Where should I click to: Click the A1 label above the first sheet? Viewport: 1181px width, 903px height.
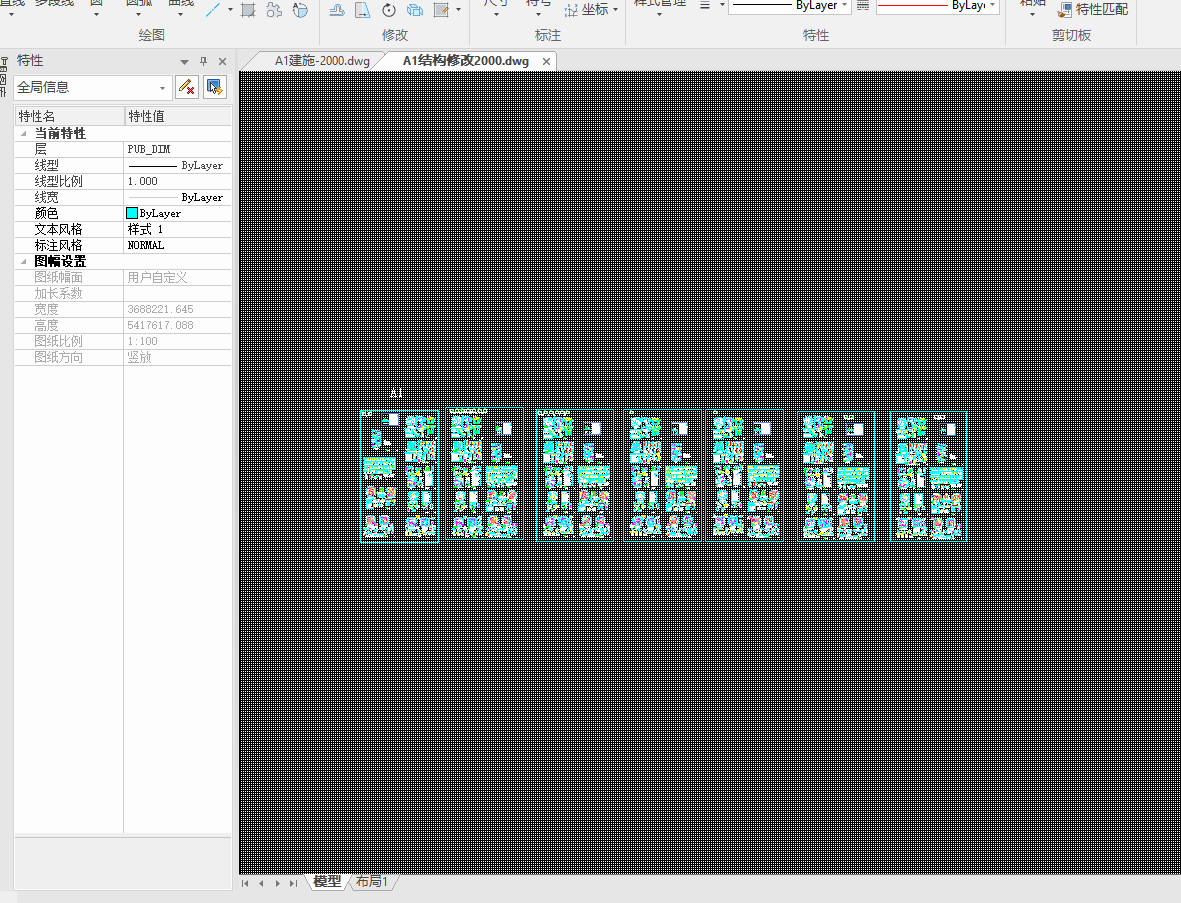click(x=396, y=393)
